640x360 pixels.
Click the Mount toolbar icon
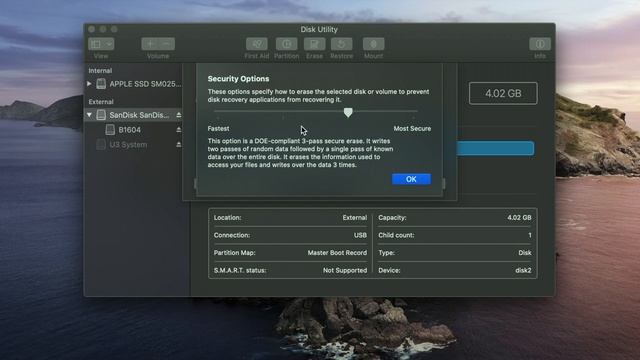click(x=373, y=44)
